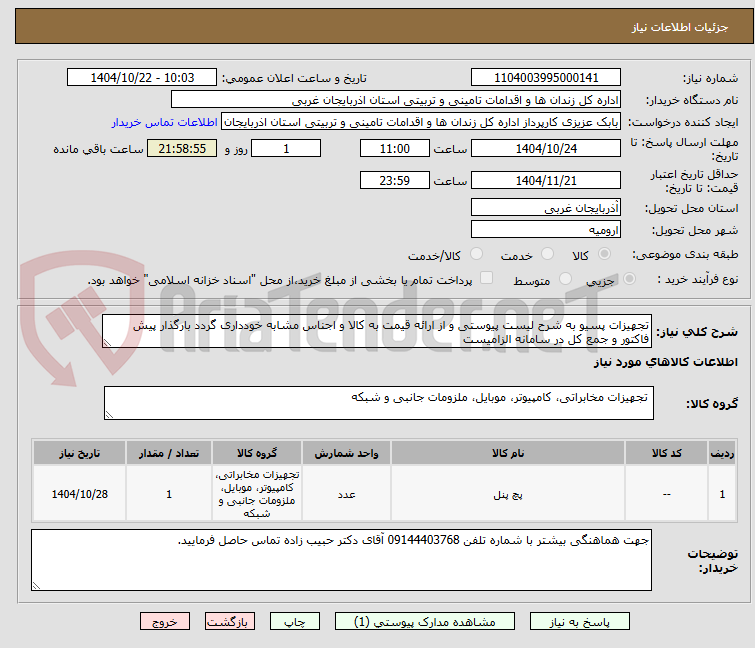Click the توضیحات خریدار text area
This screenshot has height=648, width=755.
tap(341, 560)
